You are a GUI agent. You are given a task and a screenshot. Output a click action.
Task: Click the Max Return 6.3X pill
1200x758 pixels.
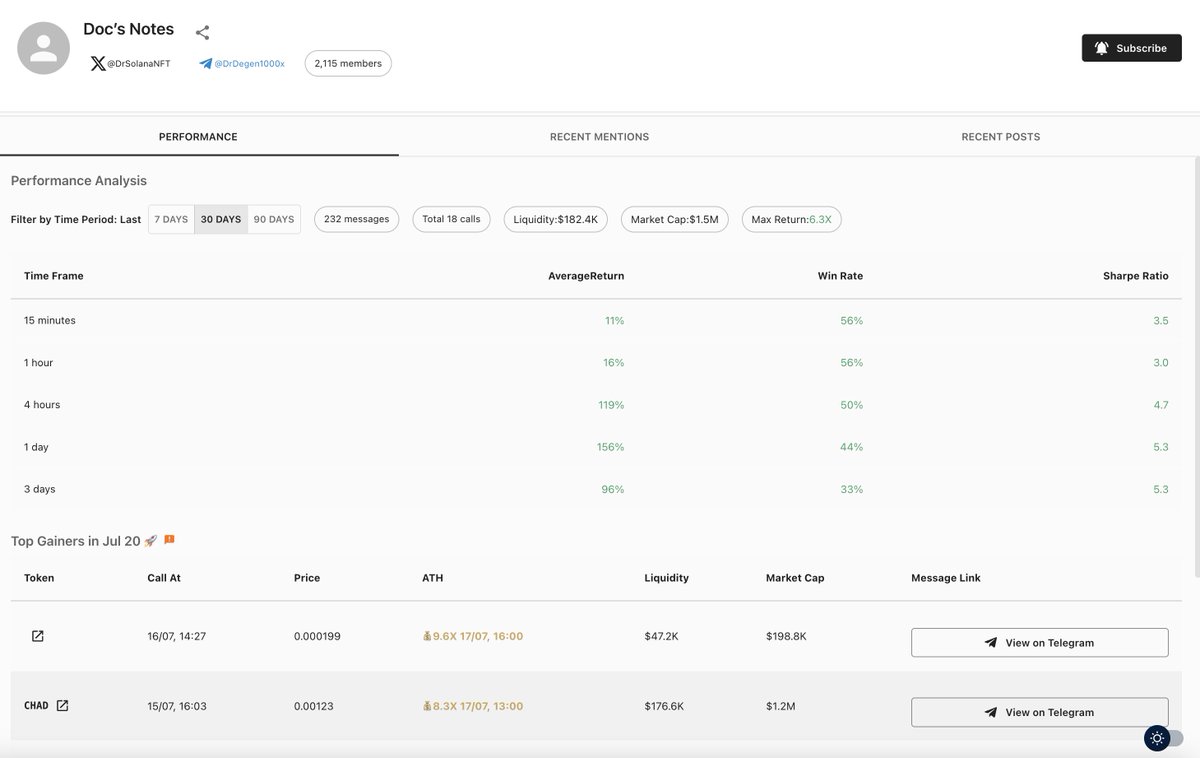click(791, 219)
